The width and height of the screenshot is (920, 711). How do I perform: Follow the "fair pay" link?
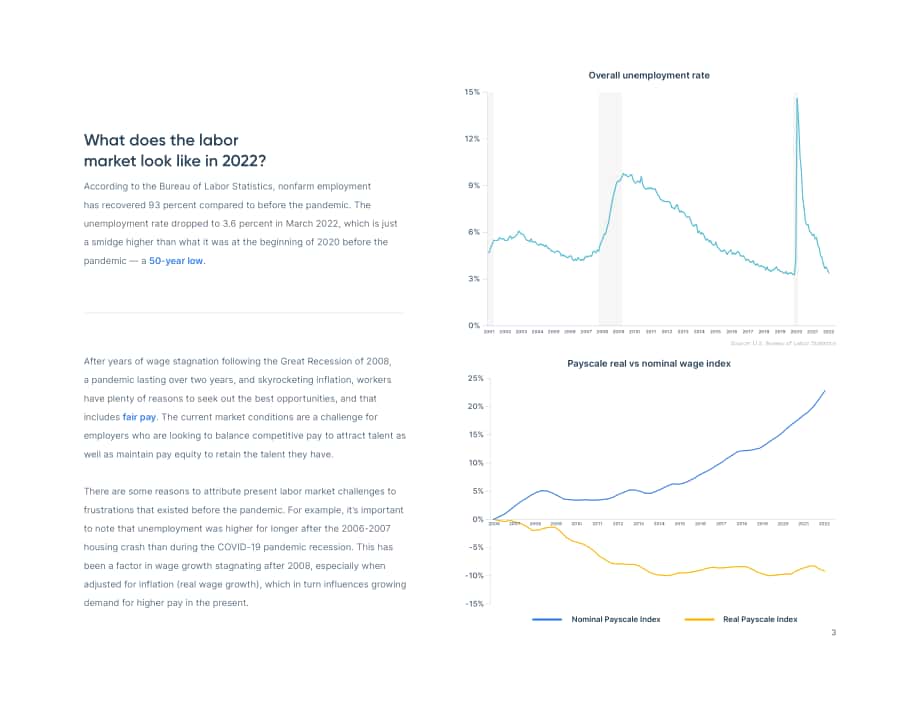(139, 417)
